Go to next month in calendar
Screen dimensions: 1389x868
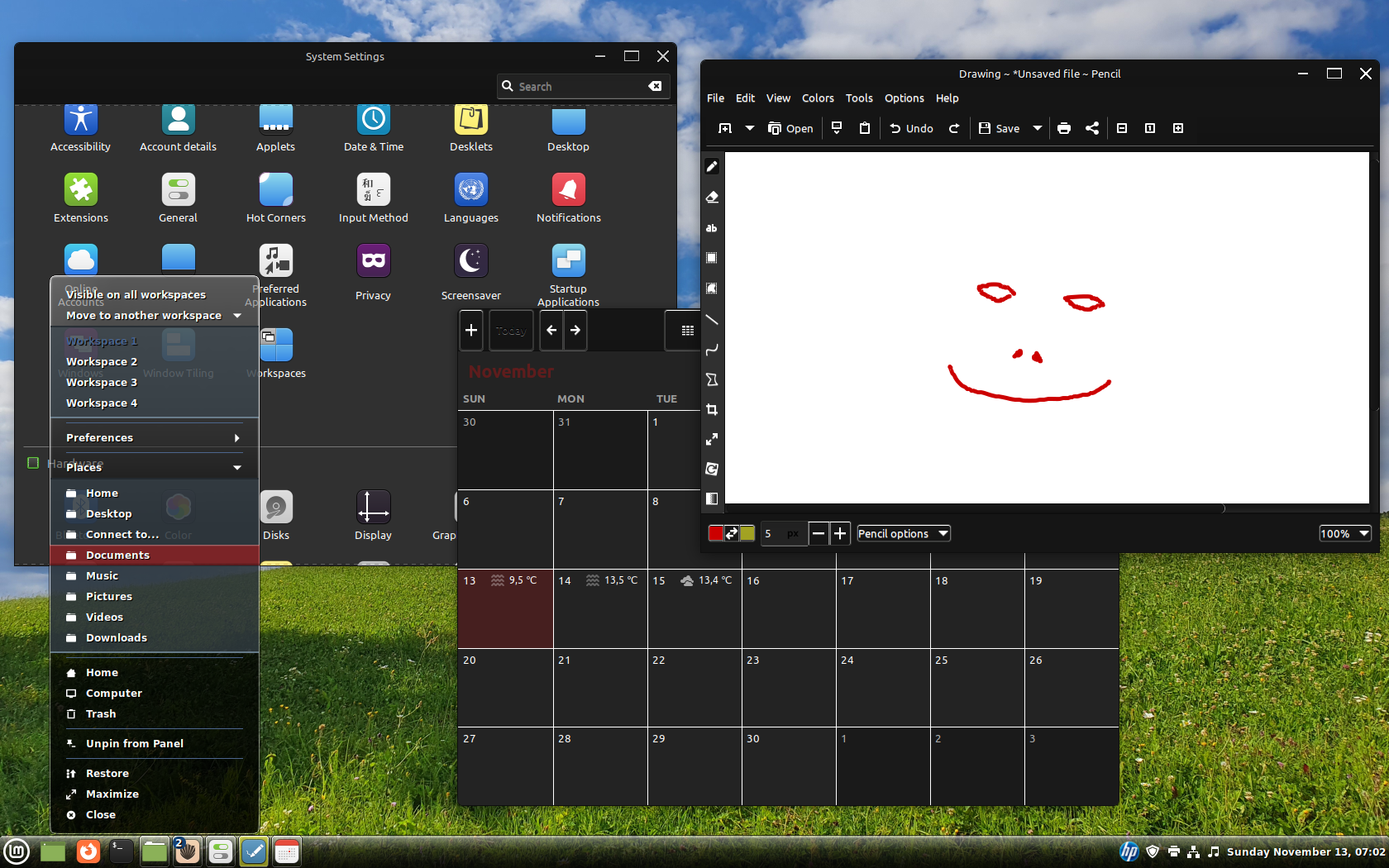[575, 331]
